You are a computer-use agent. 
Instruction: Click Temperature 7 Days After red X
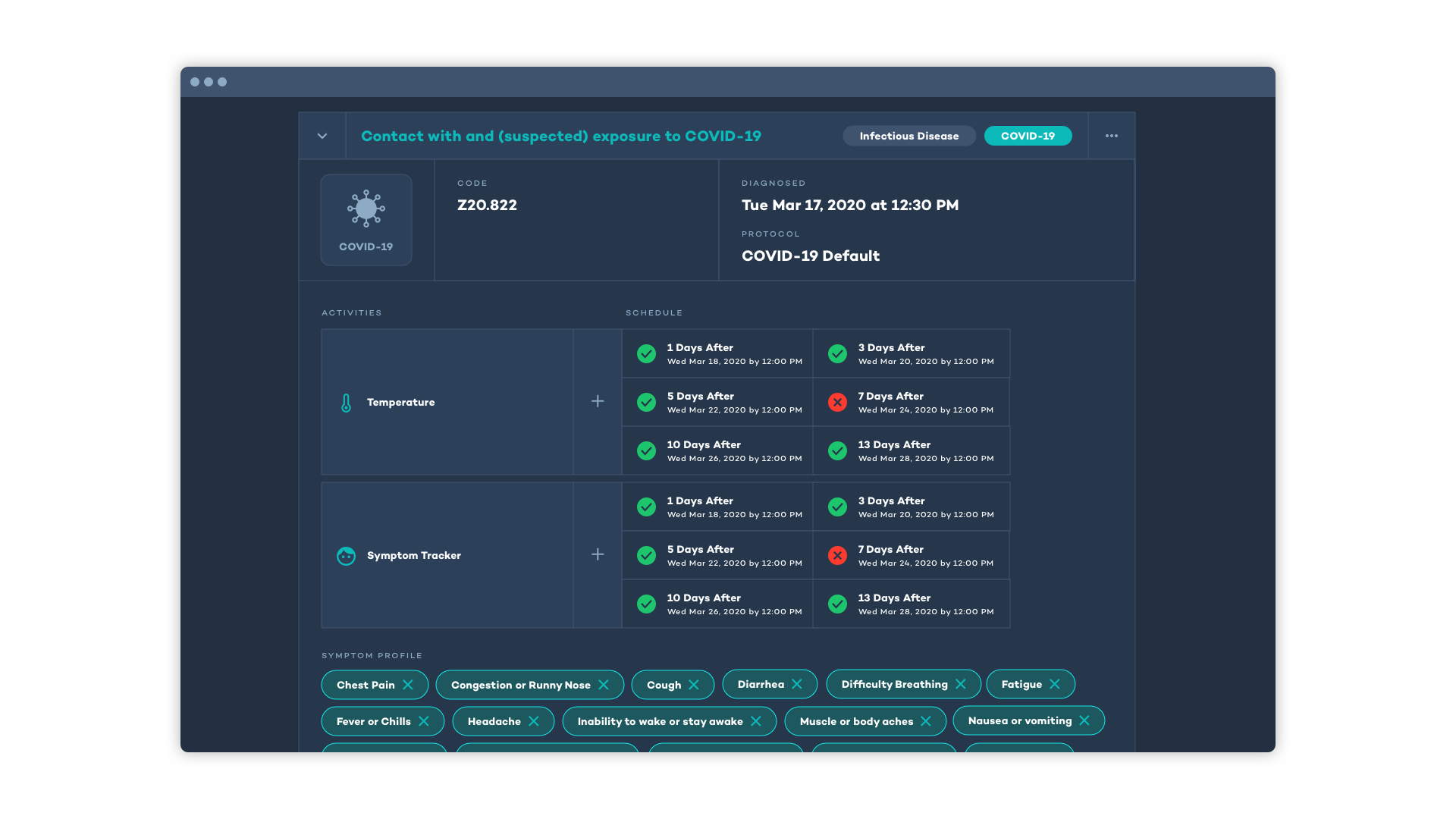(x=837, y=403)
